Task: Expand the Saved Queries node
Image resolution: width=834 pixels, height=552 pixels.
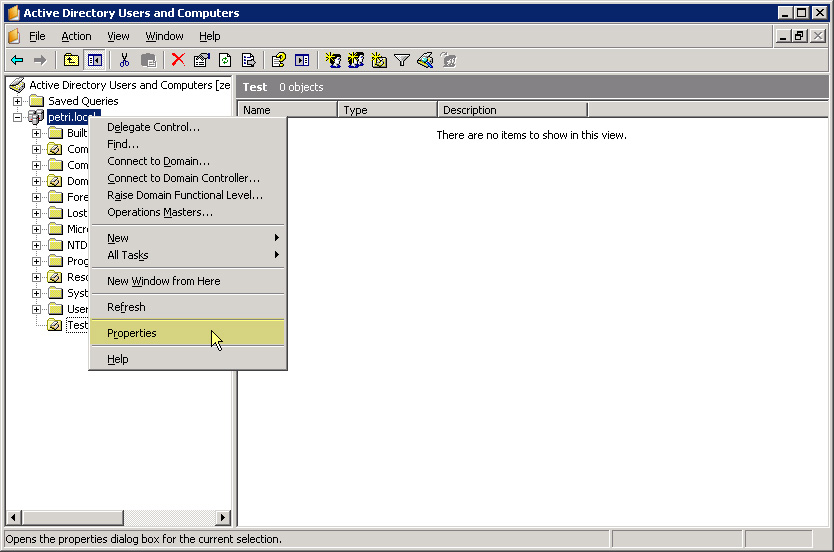Action: (x=18, y=101)
